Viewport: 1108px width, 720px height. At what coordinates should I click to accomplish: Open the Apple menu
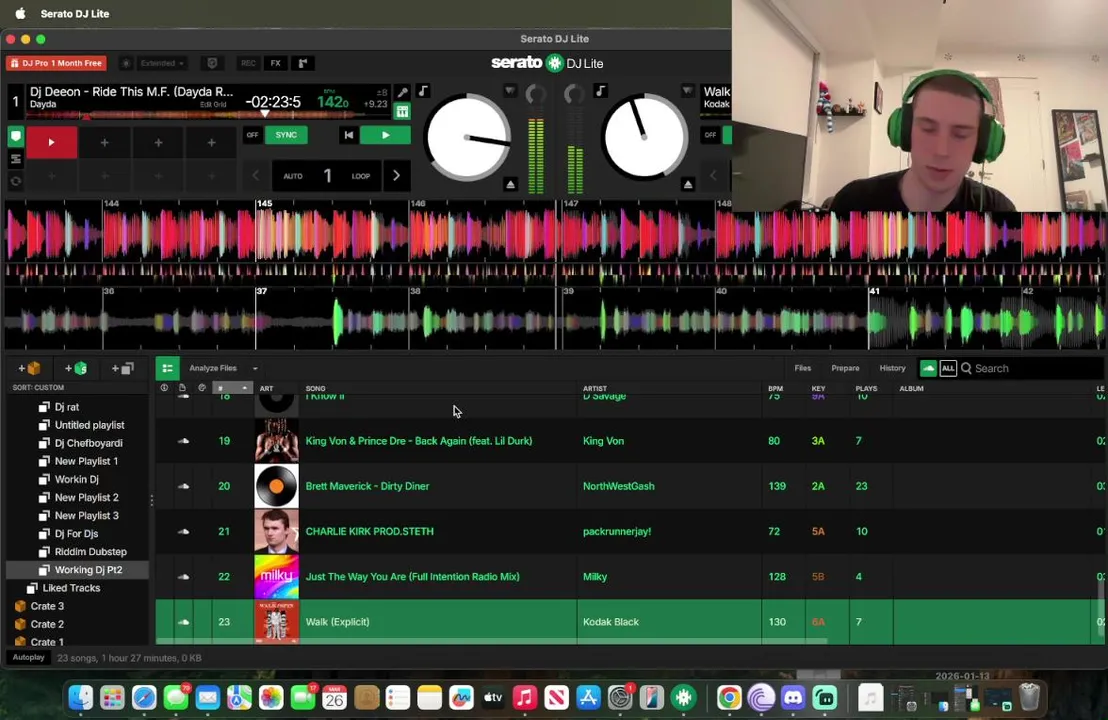[20, 13]
